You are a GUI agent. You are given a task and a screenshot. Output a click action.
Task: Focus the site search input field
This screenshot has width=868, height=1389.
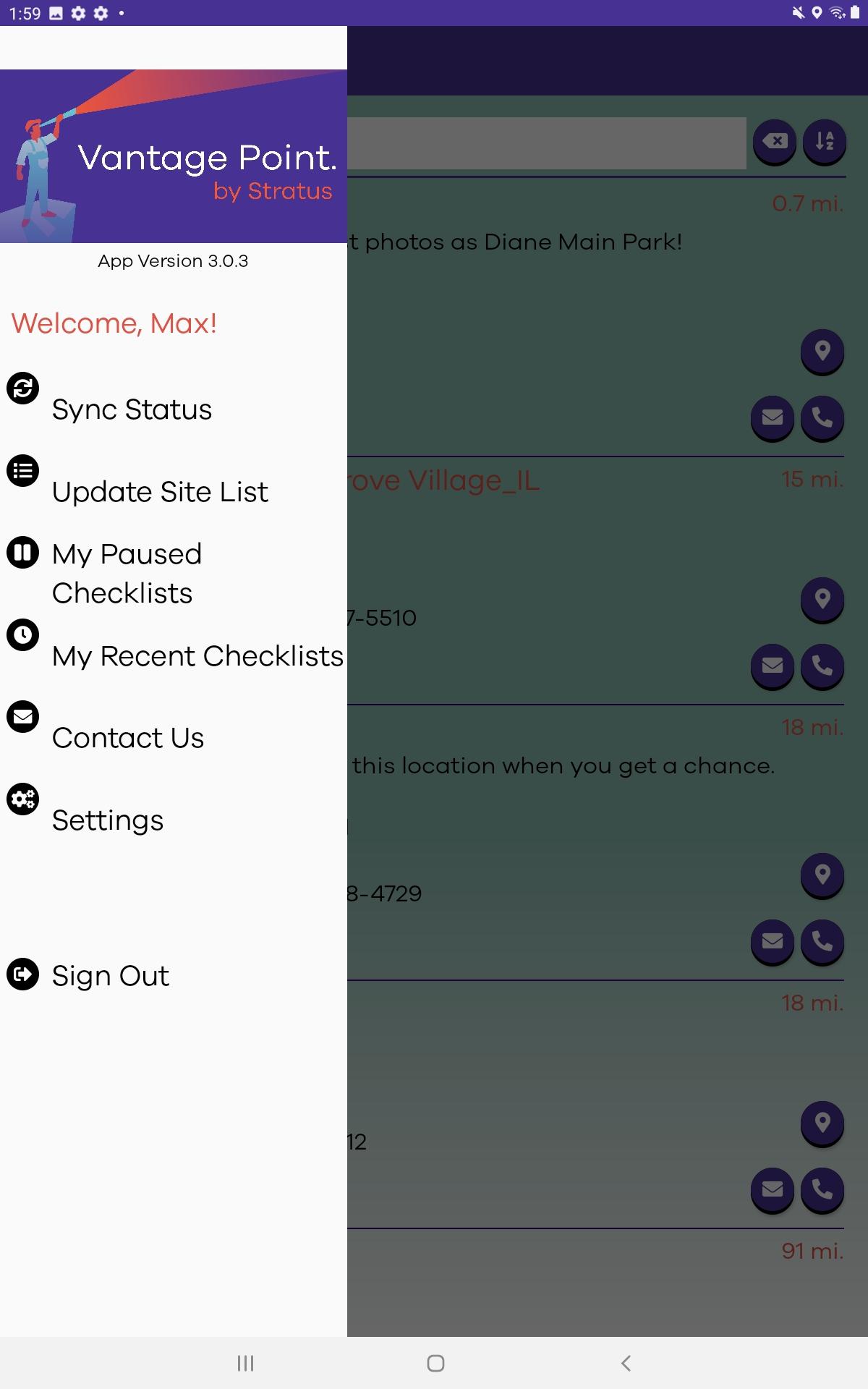pyautogui.click(x=547, y=143)
